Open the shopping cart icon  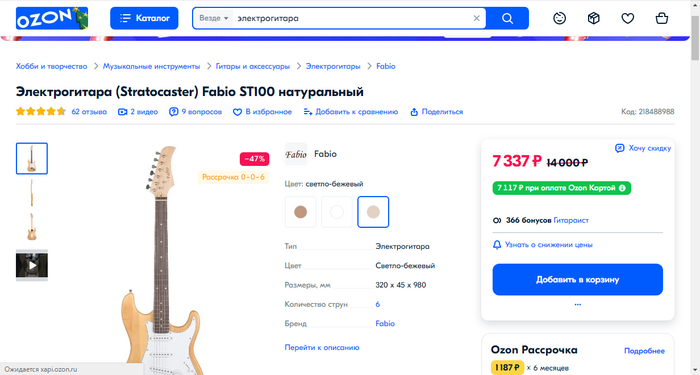click(x=662, y=18)
